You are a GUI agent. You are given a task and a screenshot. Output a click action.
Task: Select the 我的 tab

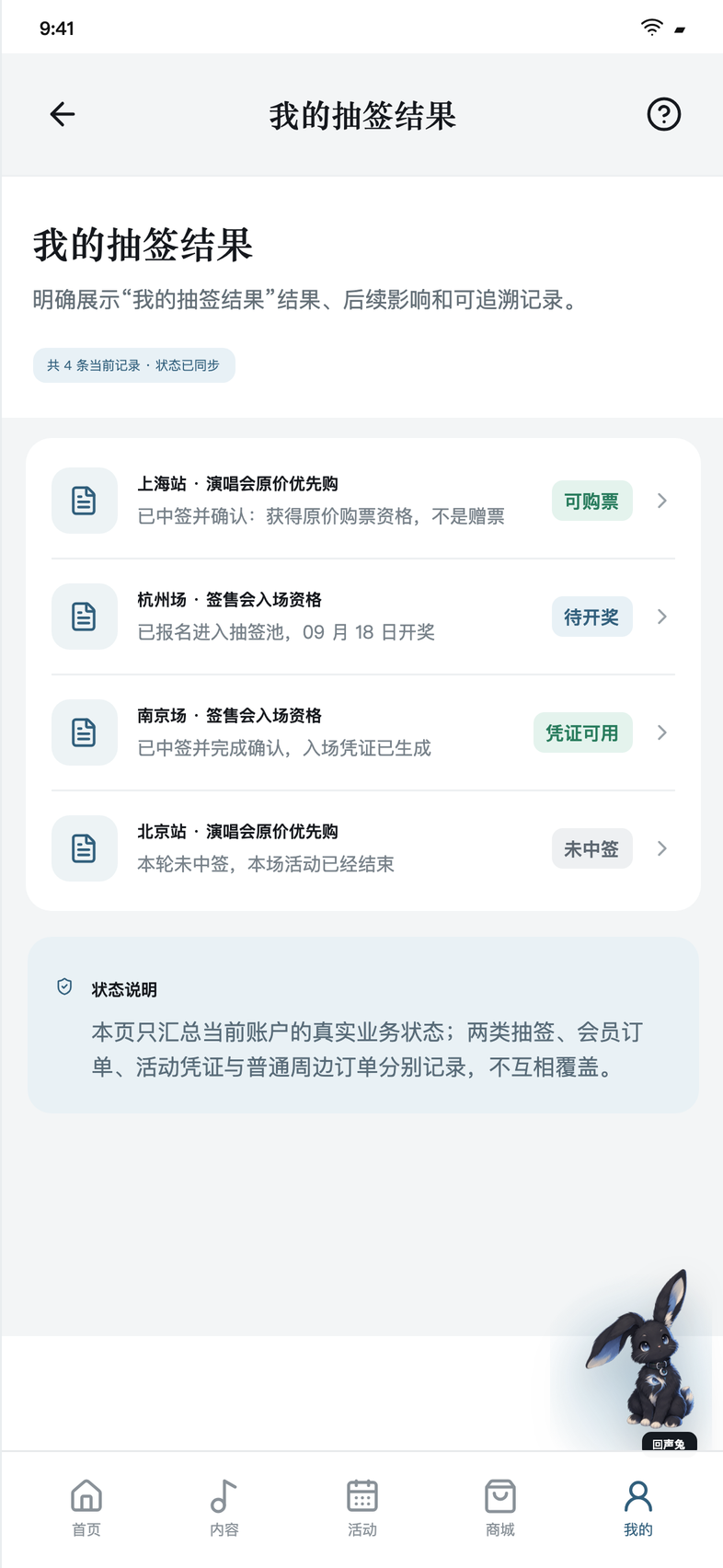pyautogui.click(x=638, y=1508)
